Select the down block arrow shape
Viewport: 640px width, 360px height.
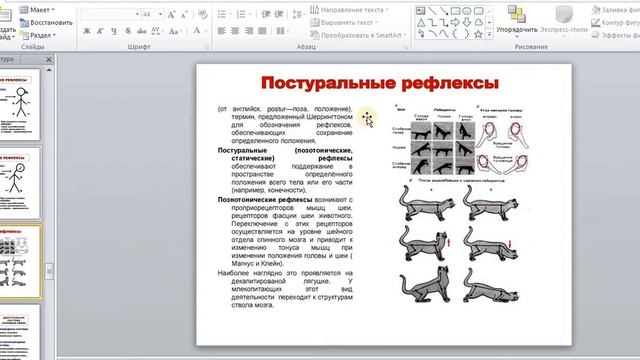[467, 23]
